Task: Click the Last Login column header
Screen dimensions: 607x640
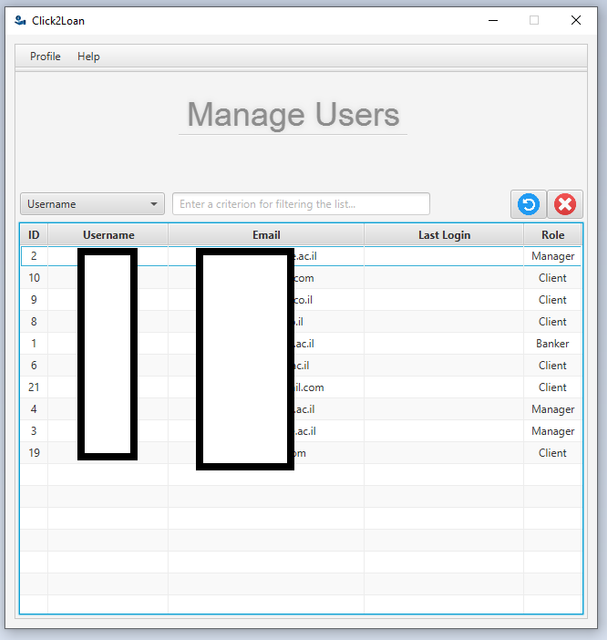Action: click(x=444, y=235)
